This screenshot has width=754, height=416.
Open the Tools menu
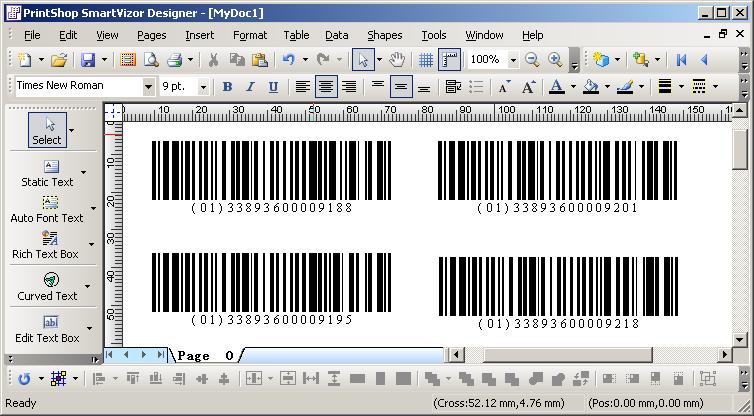pyautogui.click(x=434, y=35)
